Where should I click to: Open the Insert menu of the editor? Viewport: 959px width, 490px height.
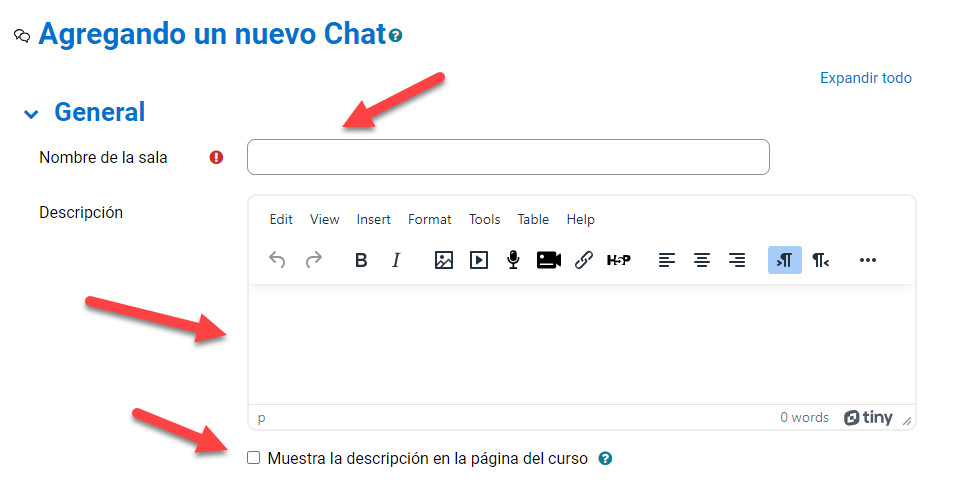coord(373,219)
